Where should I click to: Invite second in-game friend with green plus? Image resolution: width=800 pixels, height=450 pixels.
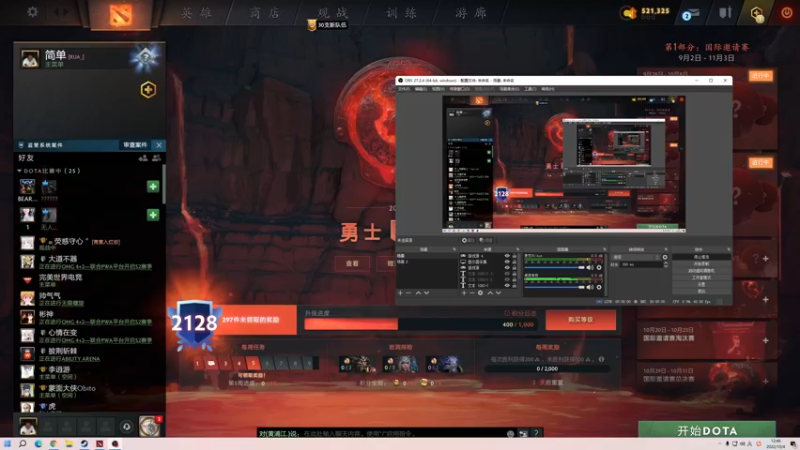(x=153, y=215)
